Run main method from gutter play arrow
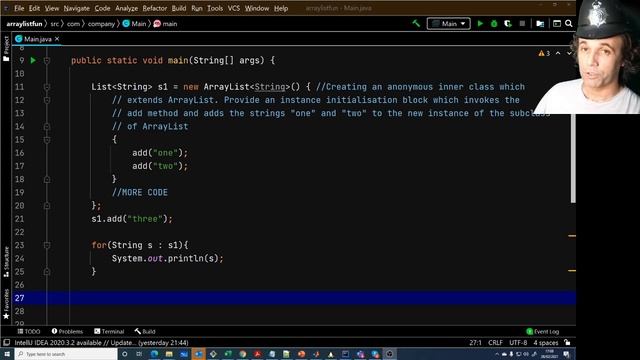Viewport: 640px width, 360px height. 33,60
